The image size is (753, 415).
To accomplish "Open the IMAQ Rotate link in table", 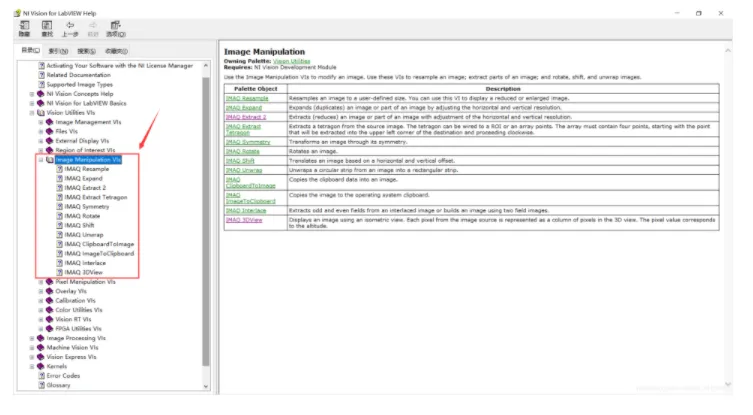I will click(x=243, y=151).
